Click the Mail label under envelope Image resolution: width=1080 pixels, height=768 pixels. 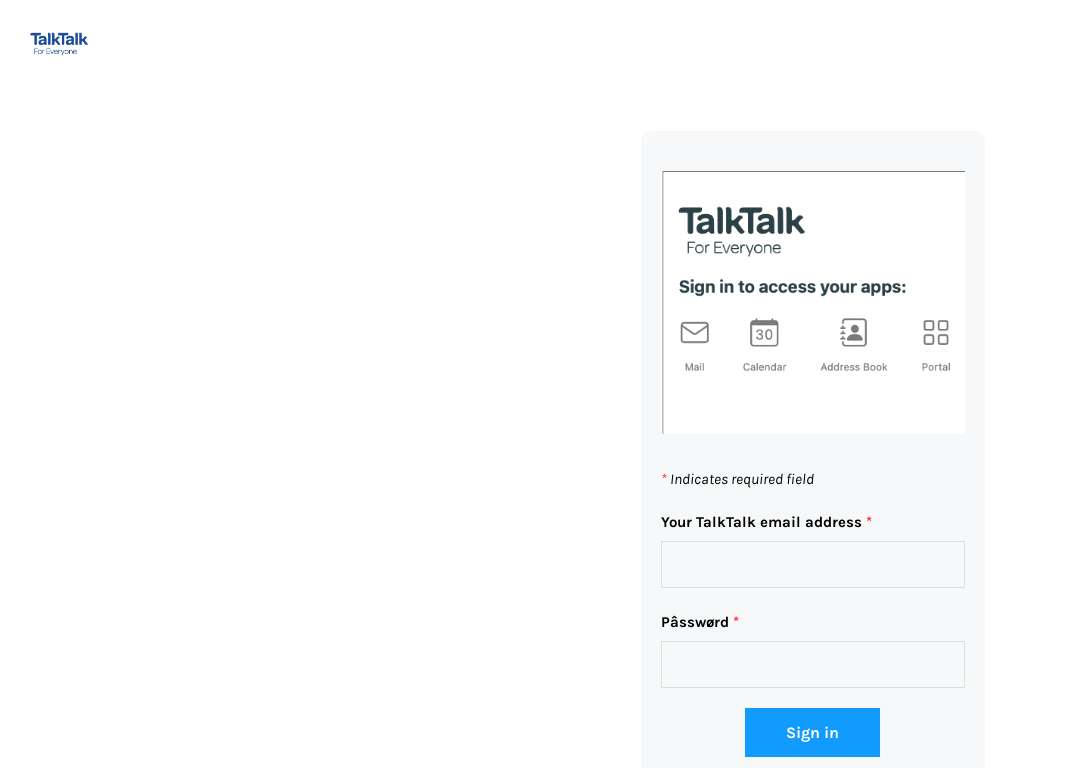tap(694, 367)
